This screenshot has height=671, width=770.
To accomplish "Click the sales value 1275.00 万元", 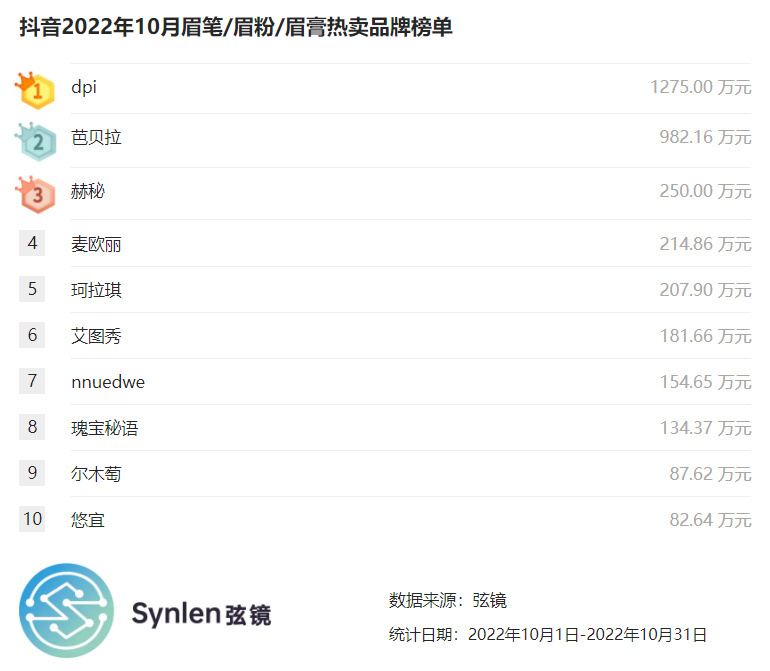I will pyautogui.click(x=701, y=87).
